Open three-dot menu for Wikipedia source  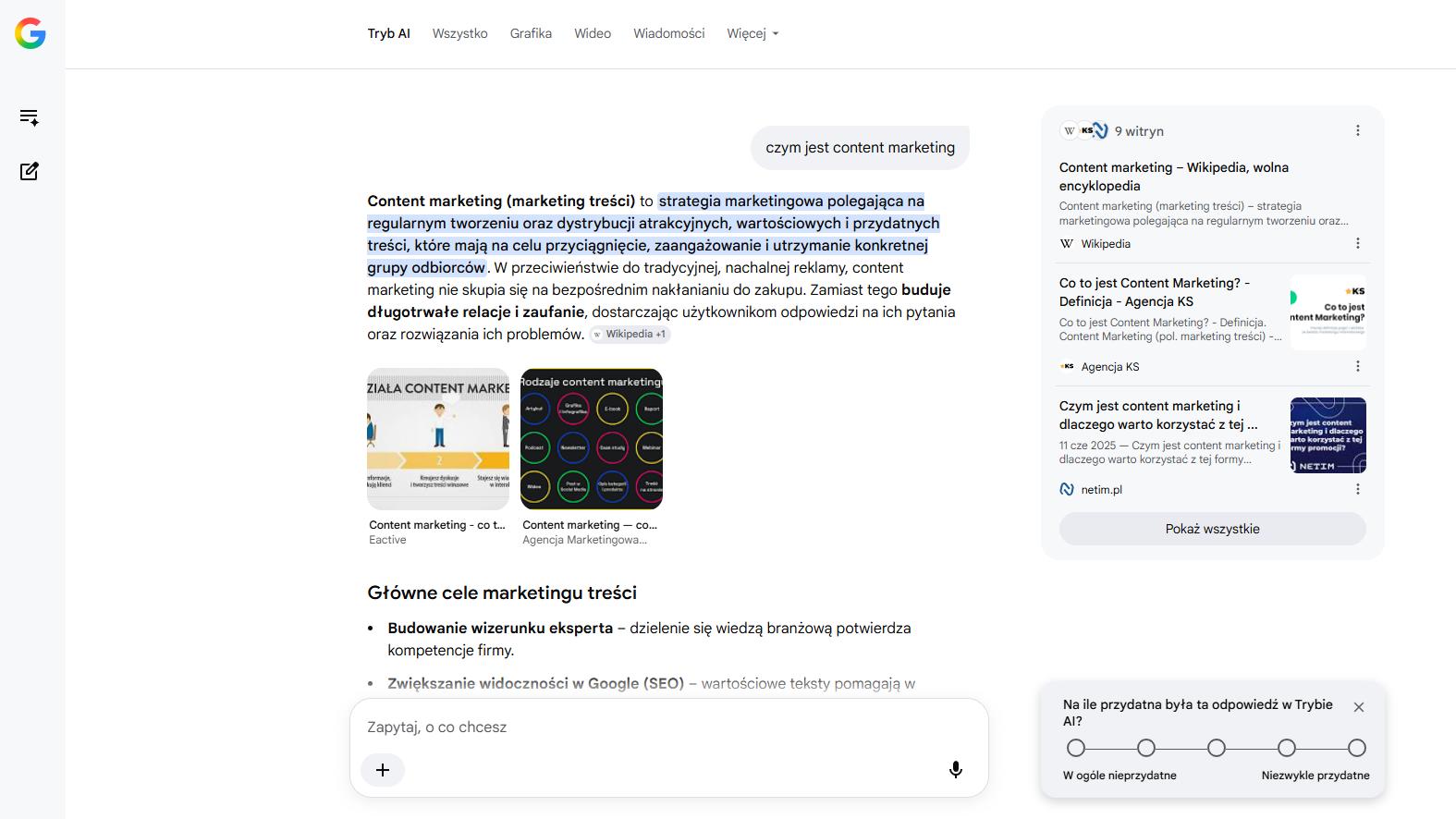pyautogui.click(x=1358, y=243)
